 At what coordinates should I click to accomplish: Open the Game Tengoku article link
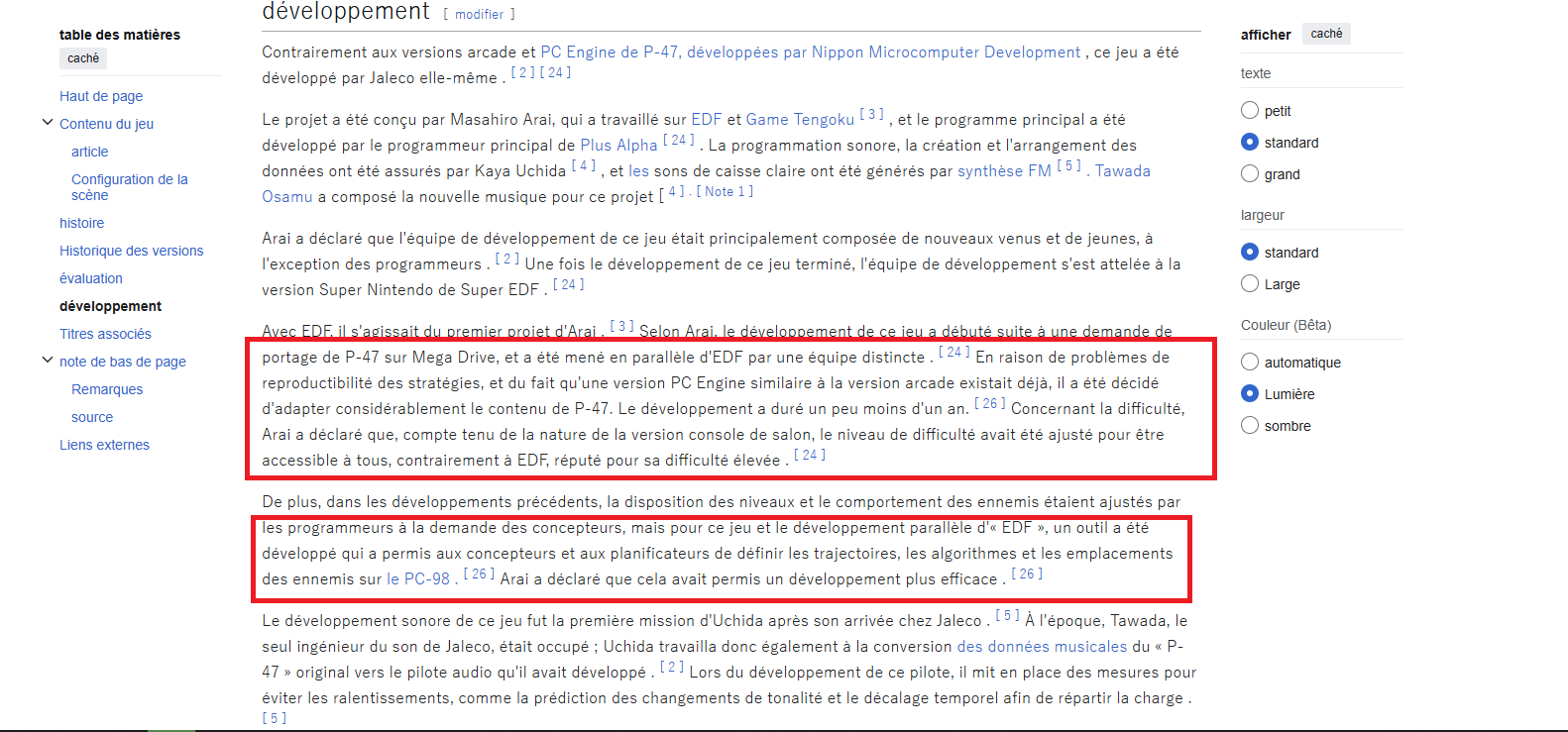click(799, 120)
